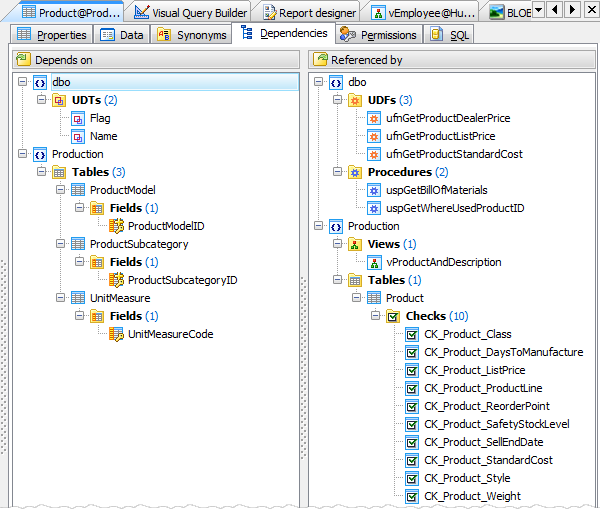
Task: Click the ProductModelID field key icon
Action: pyautogui.click(x=116, y=226)
